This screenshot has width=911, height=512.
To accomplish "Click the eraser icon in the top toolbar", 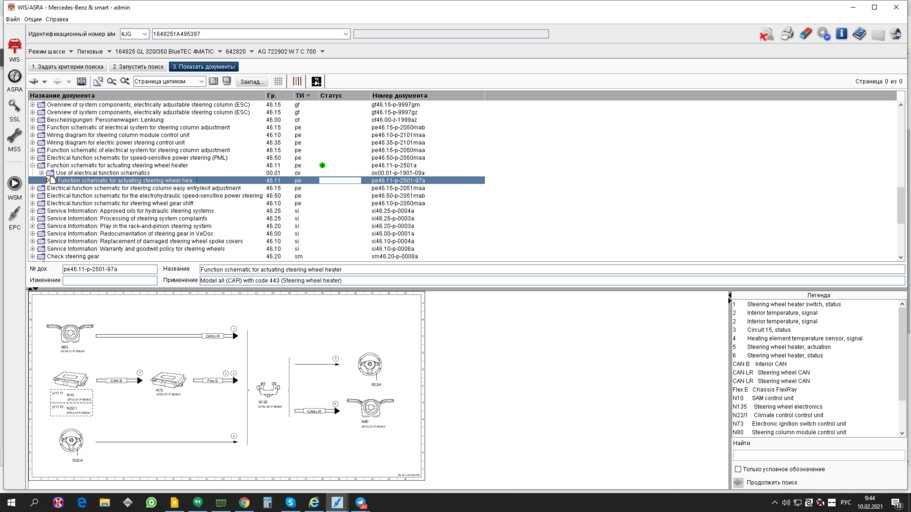I will [805, 34].
